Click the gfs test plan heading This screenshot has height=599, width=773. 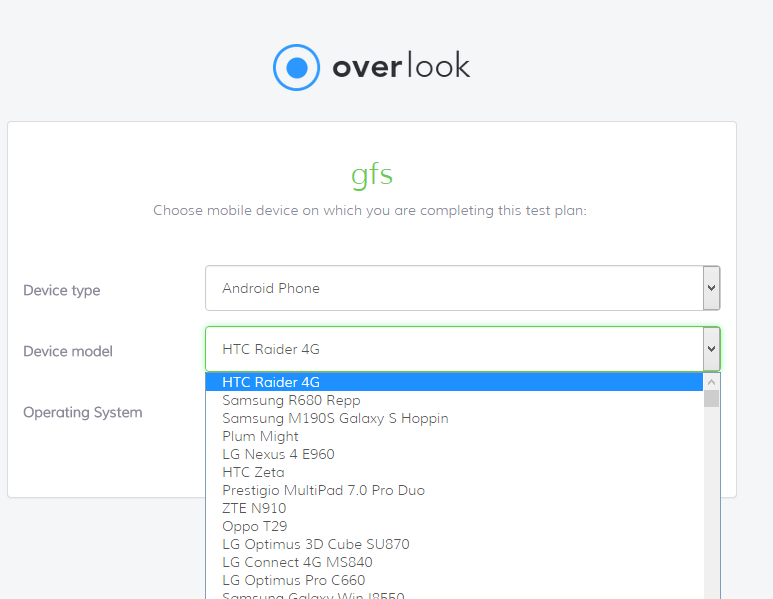click(372, 175)
